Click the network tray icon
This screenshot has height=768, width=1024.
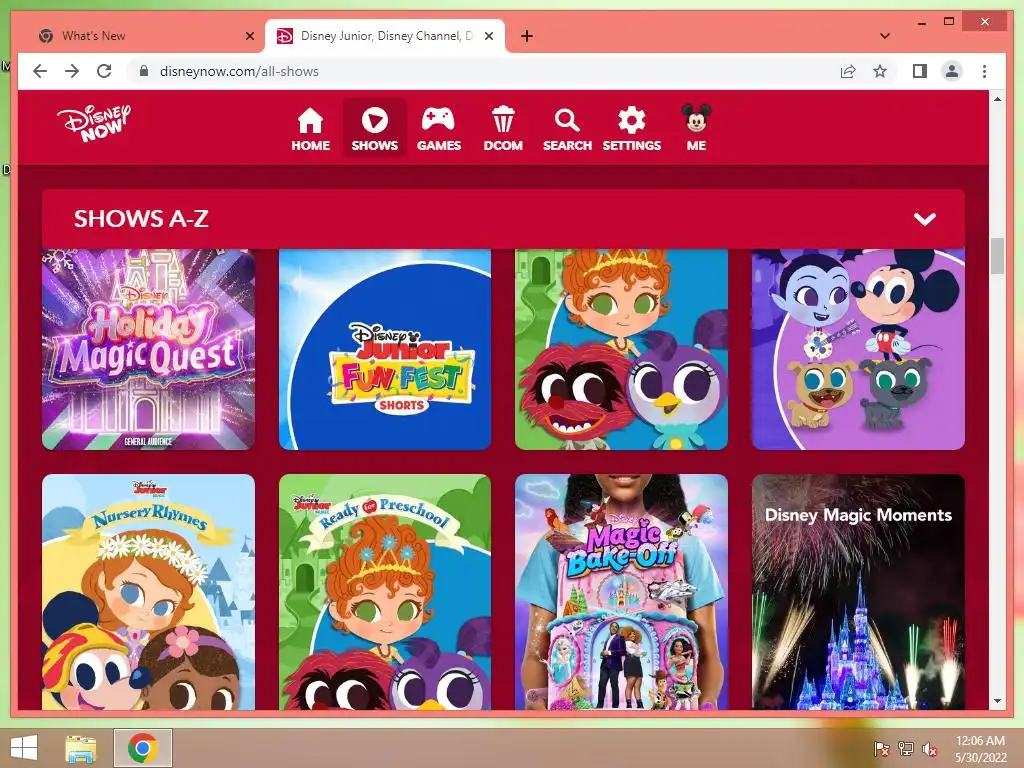[x=905, y=748]
